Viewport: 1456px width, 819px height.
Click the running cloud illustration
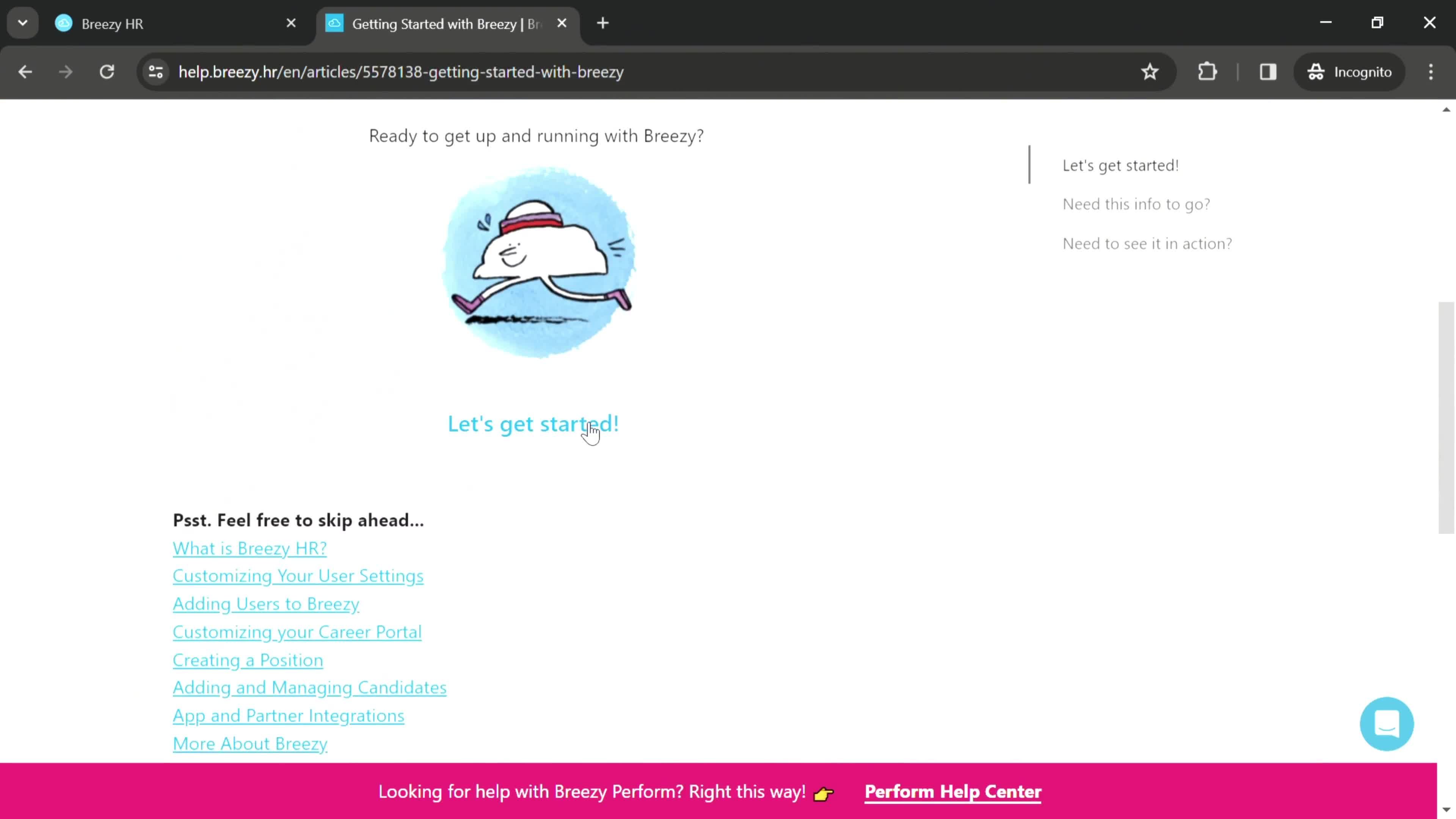(539, 262)
